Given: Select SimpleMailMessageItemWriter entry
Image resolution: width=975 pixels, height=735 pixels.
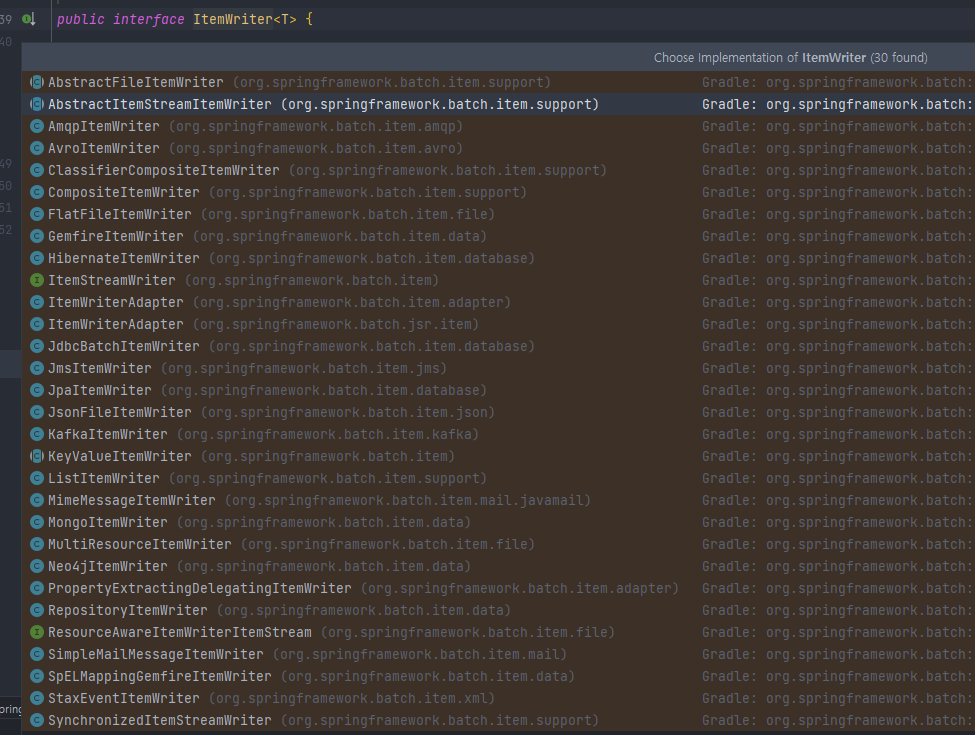Looking at the screenshot, I should [x=498, y=654].
